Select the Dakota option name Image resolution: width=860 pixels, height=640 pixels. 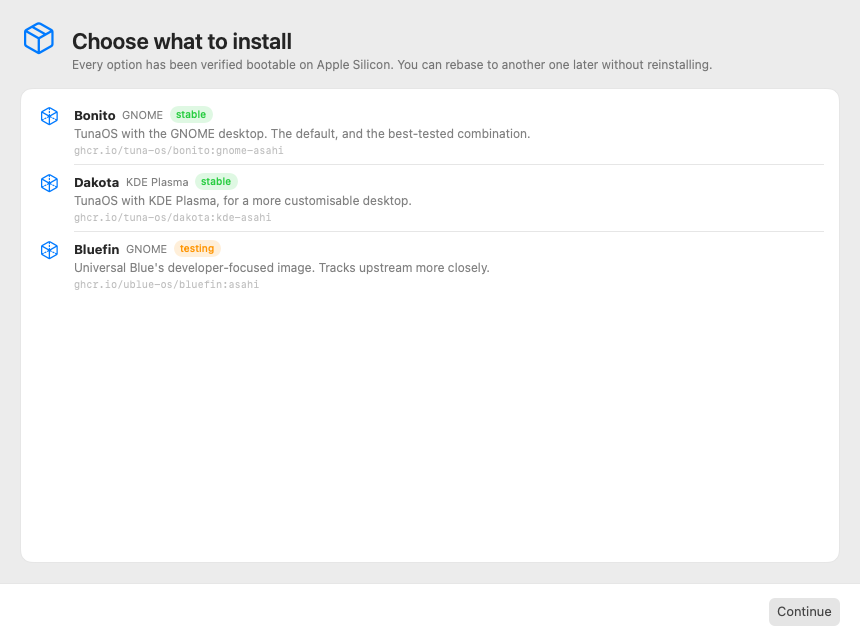point(97,182)
